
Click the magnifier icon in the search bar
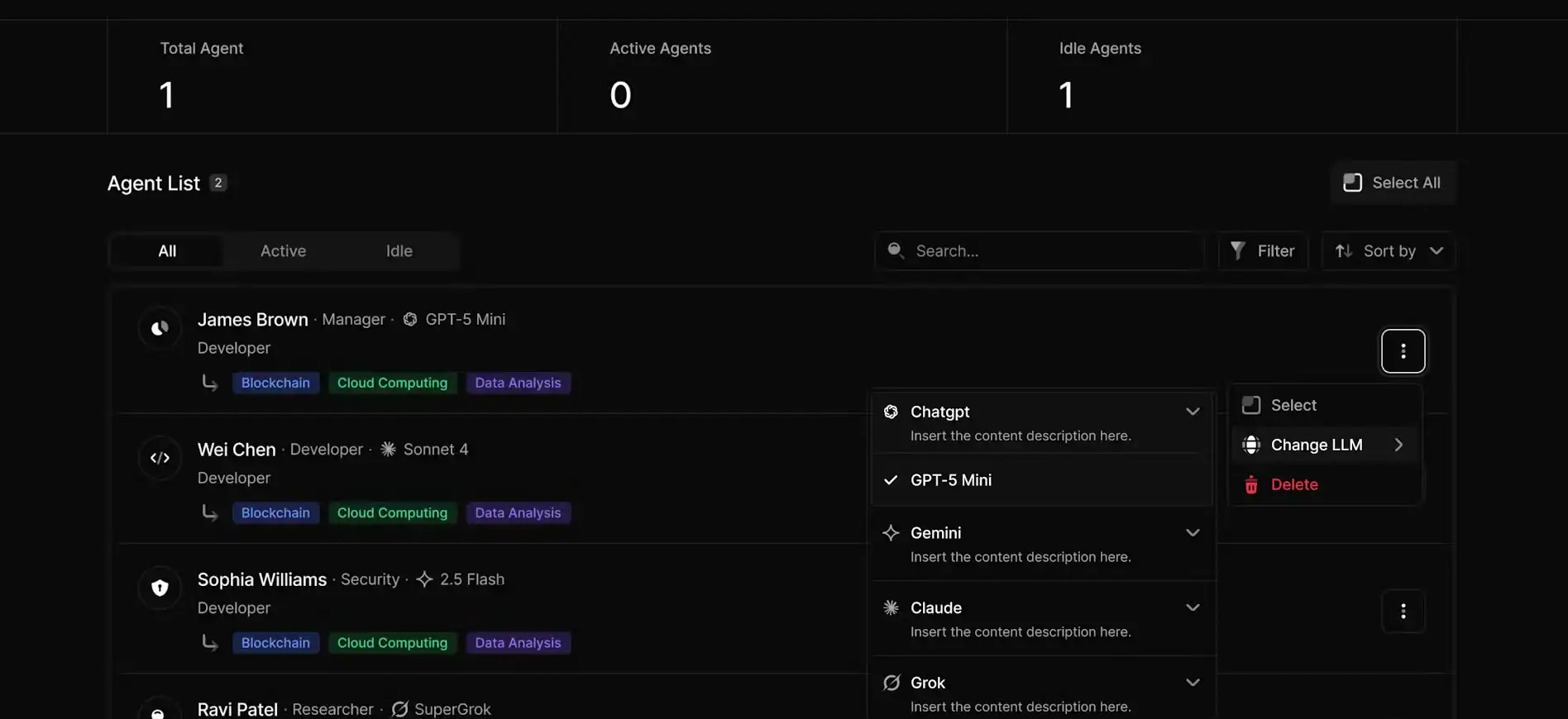click(x=896, y=250)
